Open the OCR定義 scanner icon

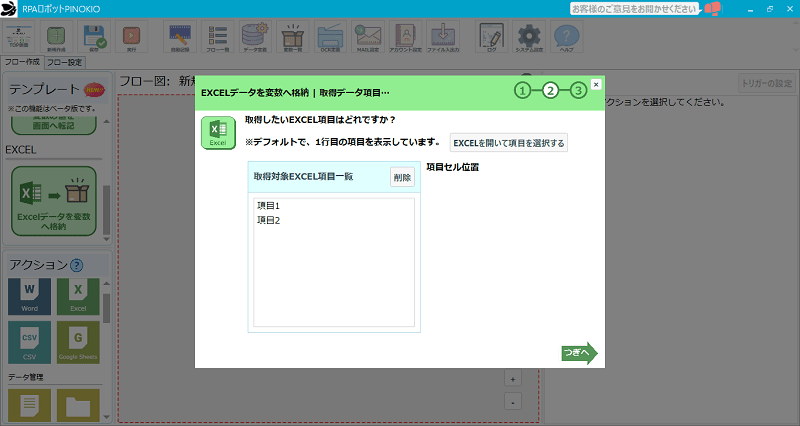pos(330,37)
